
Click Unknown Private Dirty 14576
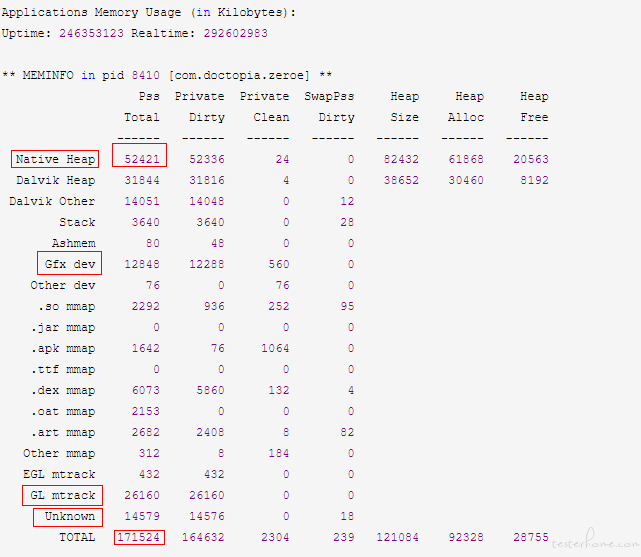pyautogui.click(x=207, y=517)
